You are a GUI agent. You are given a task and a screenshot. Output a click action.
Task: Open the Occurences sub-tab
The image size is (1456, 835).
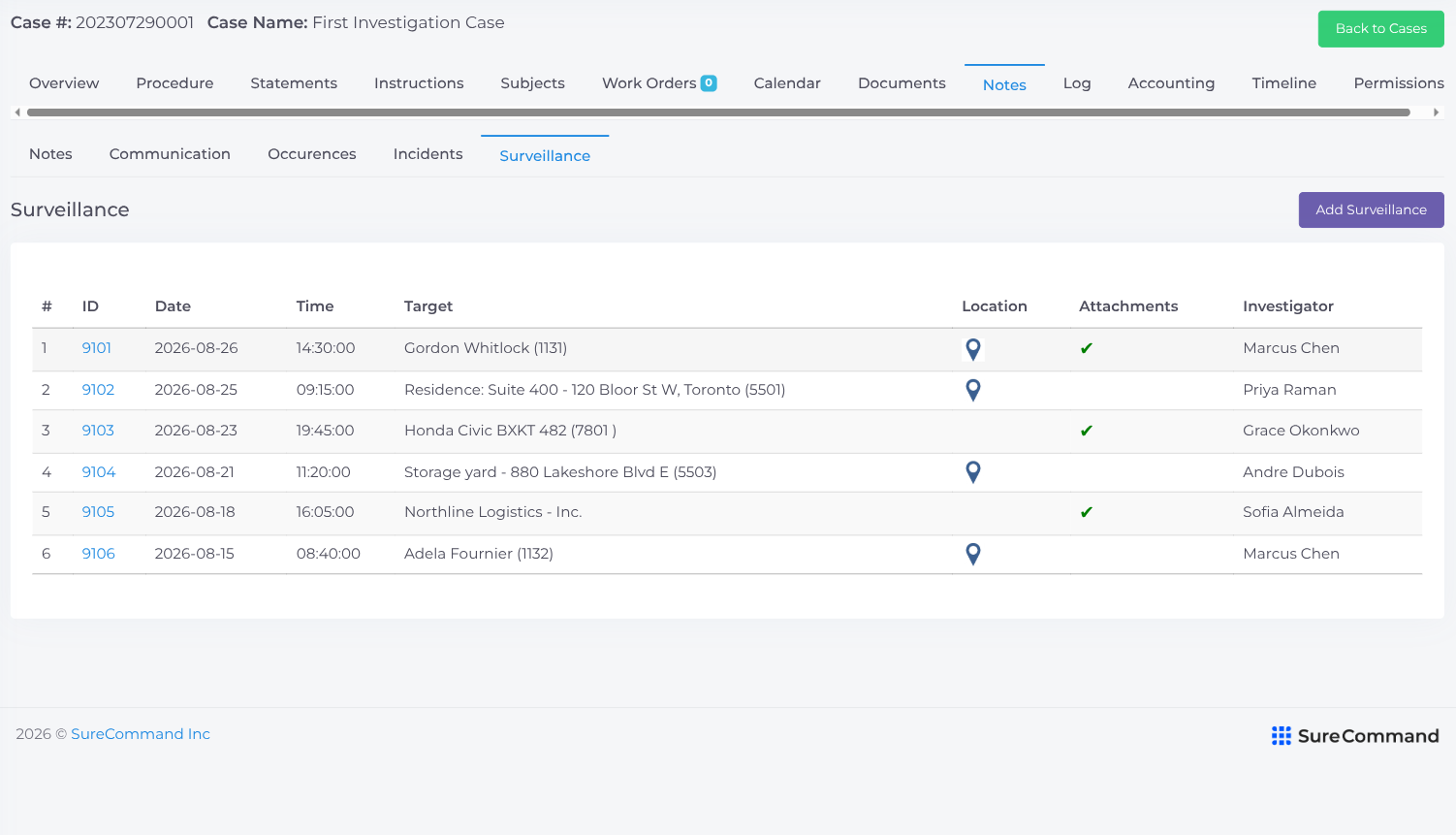click(x=312, y=154)
